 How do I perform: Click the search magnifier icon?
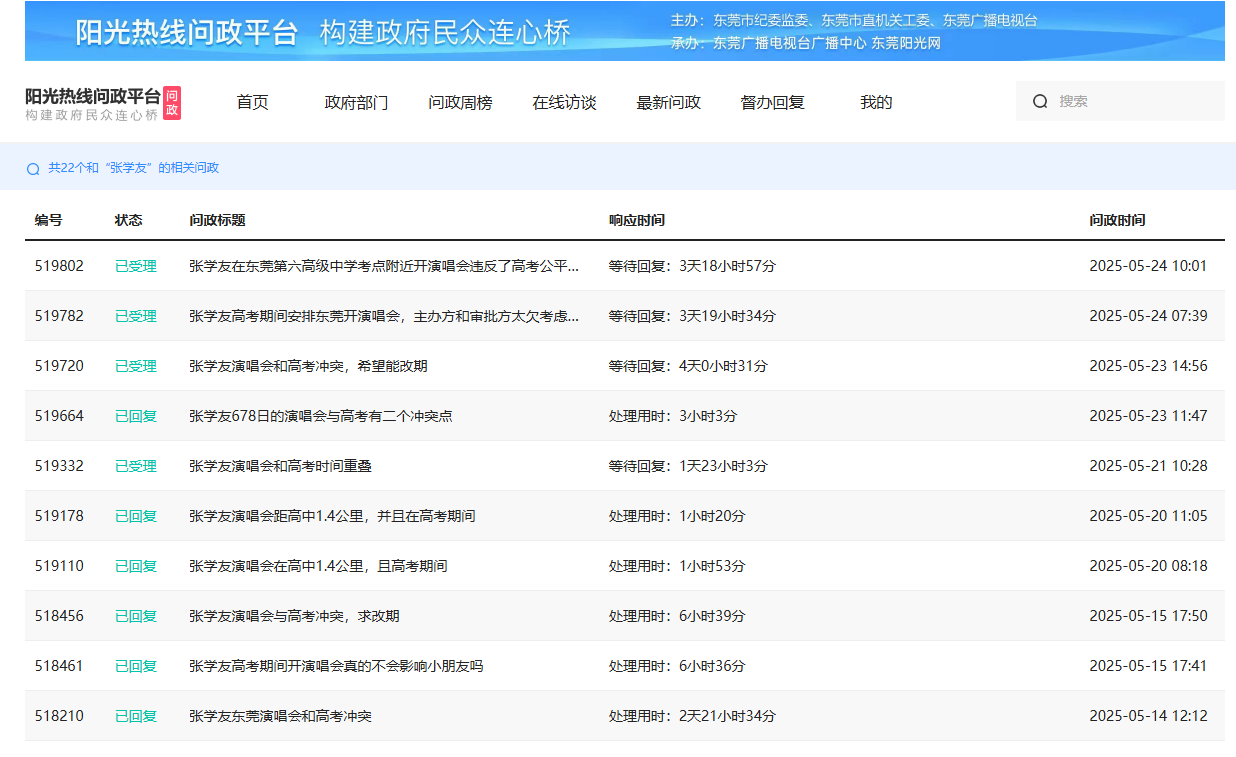coord(1040,101)
